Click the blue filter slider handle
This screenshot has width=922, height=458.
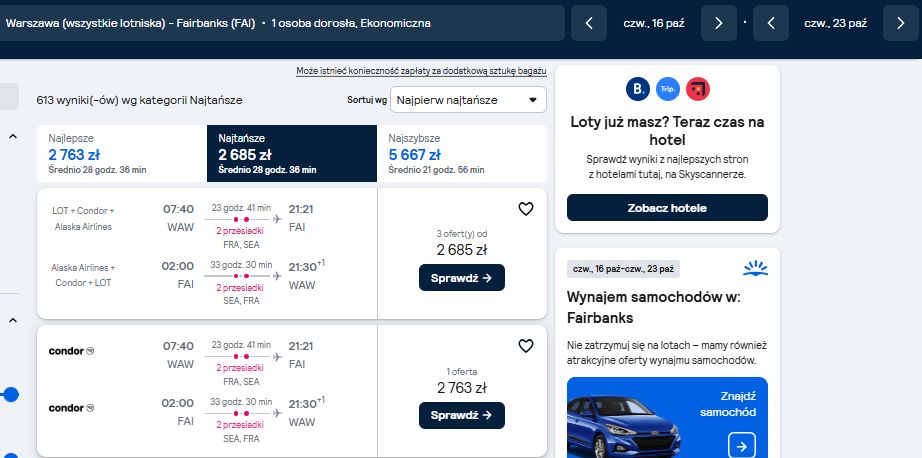click(11, 395)
